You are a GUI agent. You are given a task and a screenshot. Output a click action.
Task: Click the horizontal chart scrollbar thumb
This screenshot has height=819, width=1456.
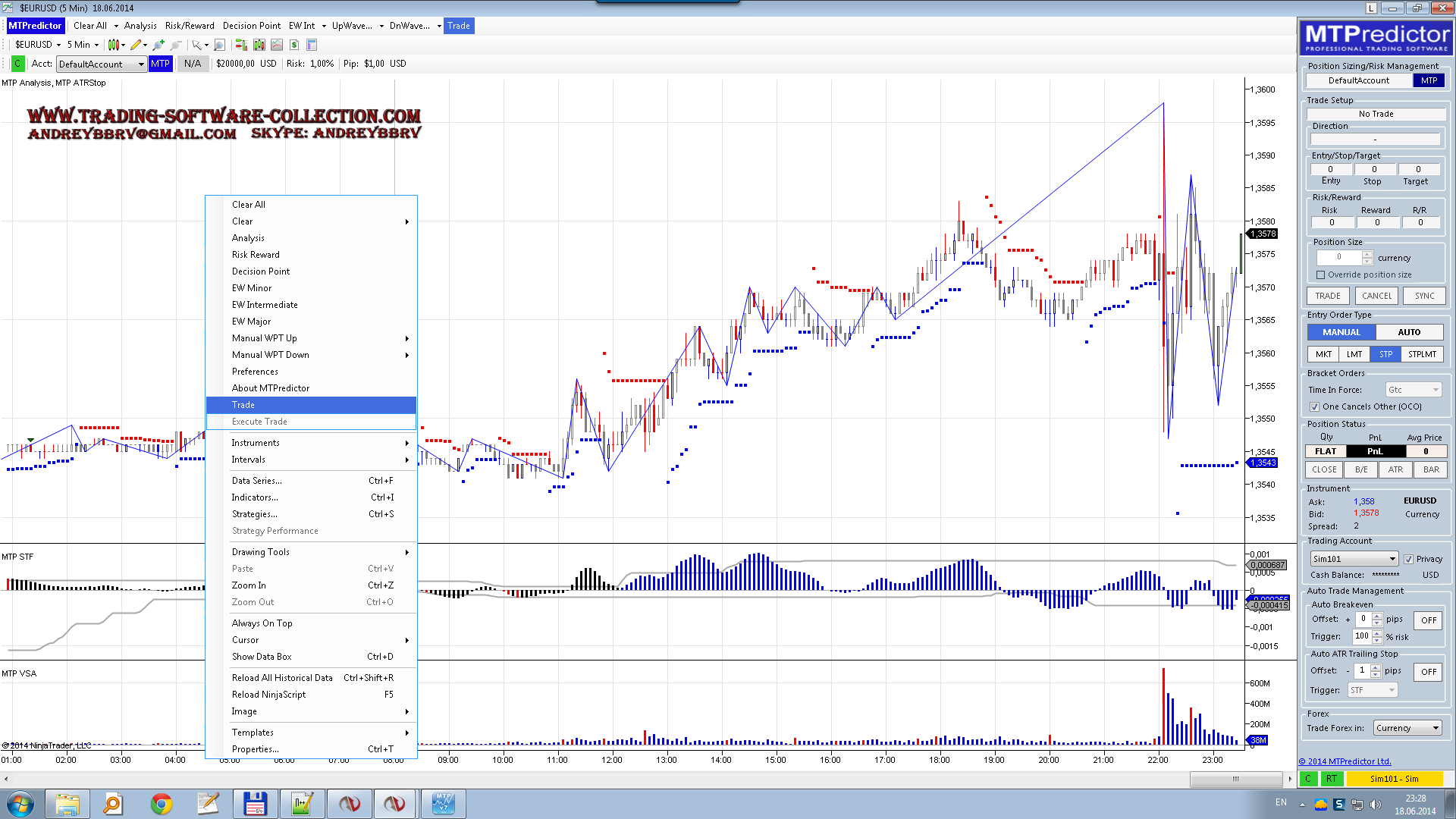click(x=1235, y=779)
